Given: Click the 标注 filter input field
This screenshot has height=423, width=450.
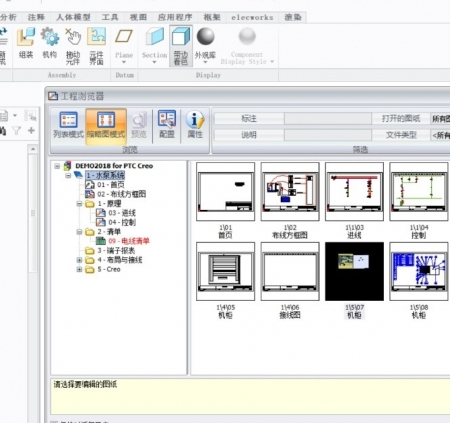Looking at the screenshot, I should click(328, 118).
